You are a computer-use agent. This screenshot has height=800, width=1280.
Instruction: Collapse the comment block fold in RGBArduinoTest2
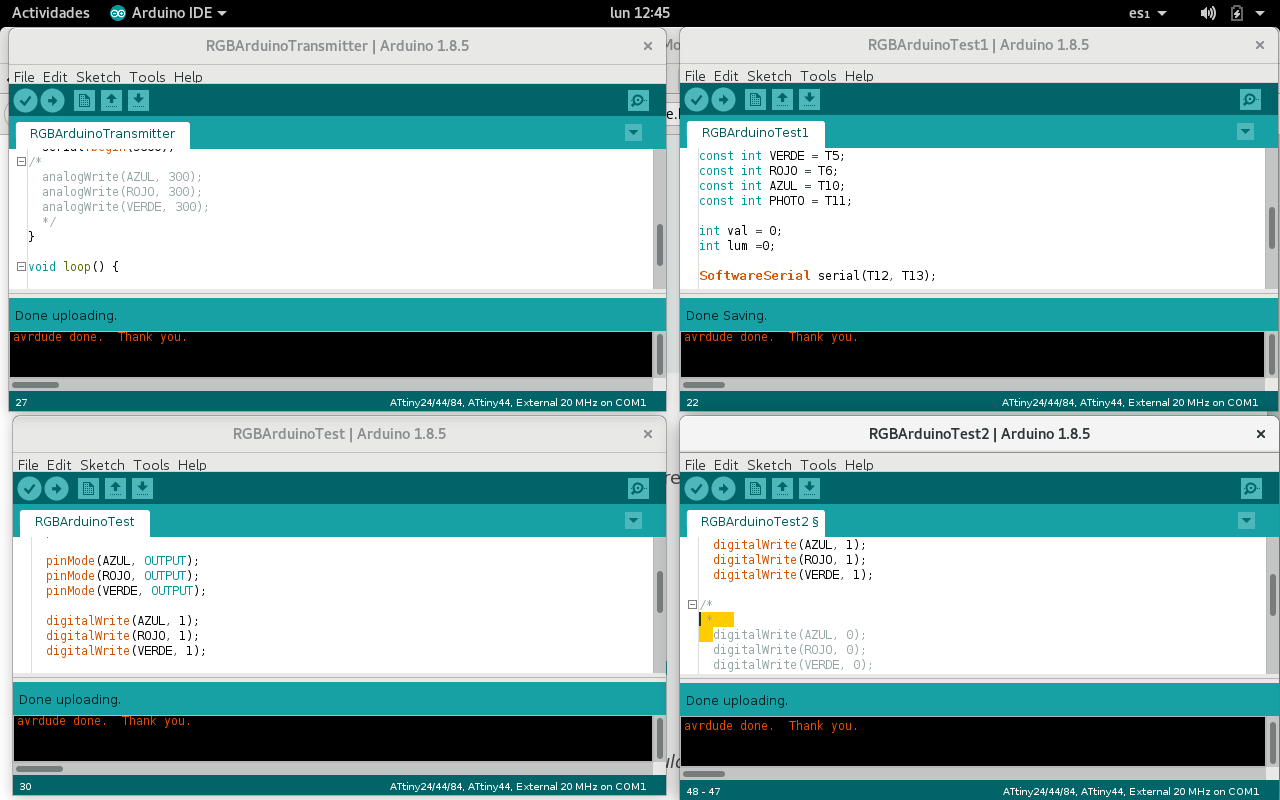[692, 604]
